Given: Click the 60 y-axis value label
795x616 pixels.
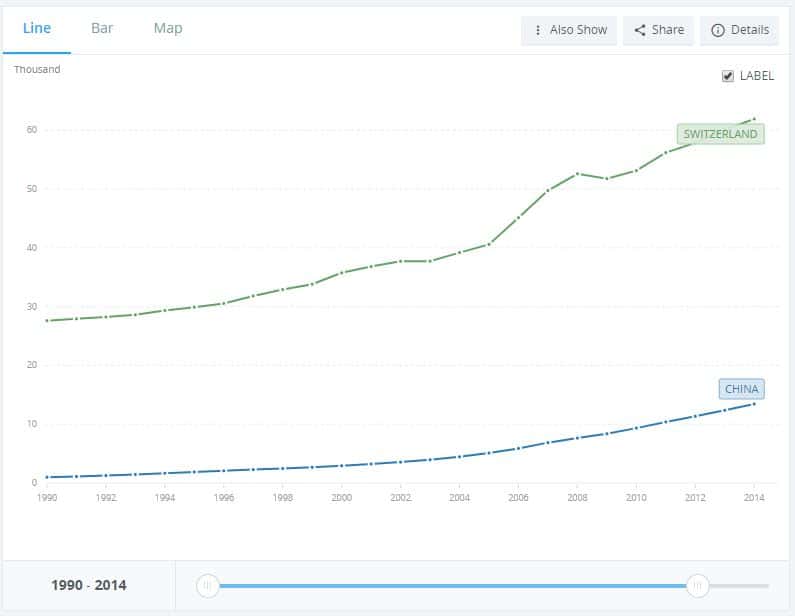Looking at the screenshot, I should (x=32, y=129).
